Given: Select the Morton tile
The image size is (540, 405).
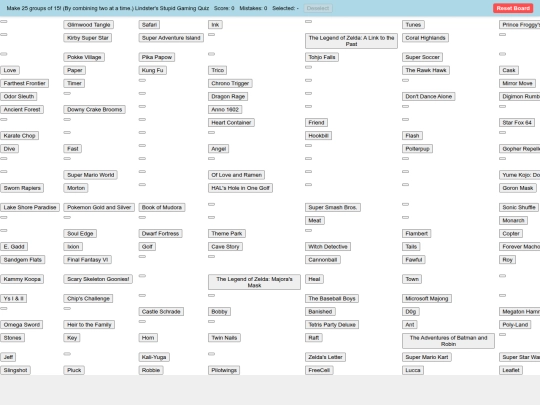Looking at the screenshot, I should point(76,188).
